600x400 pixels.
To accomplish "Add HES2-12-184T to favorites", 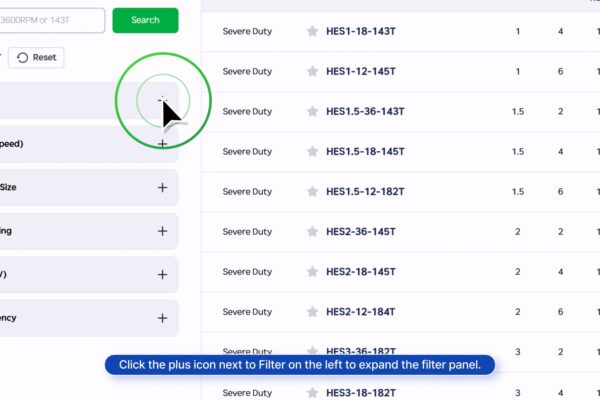I will pos(312,312).
